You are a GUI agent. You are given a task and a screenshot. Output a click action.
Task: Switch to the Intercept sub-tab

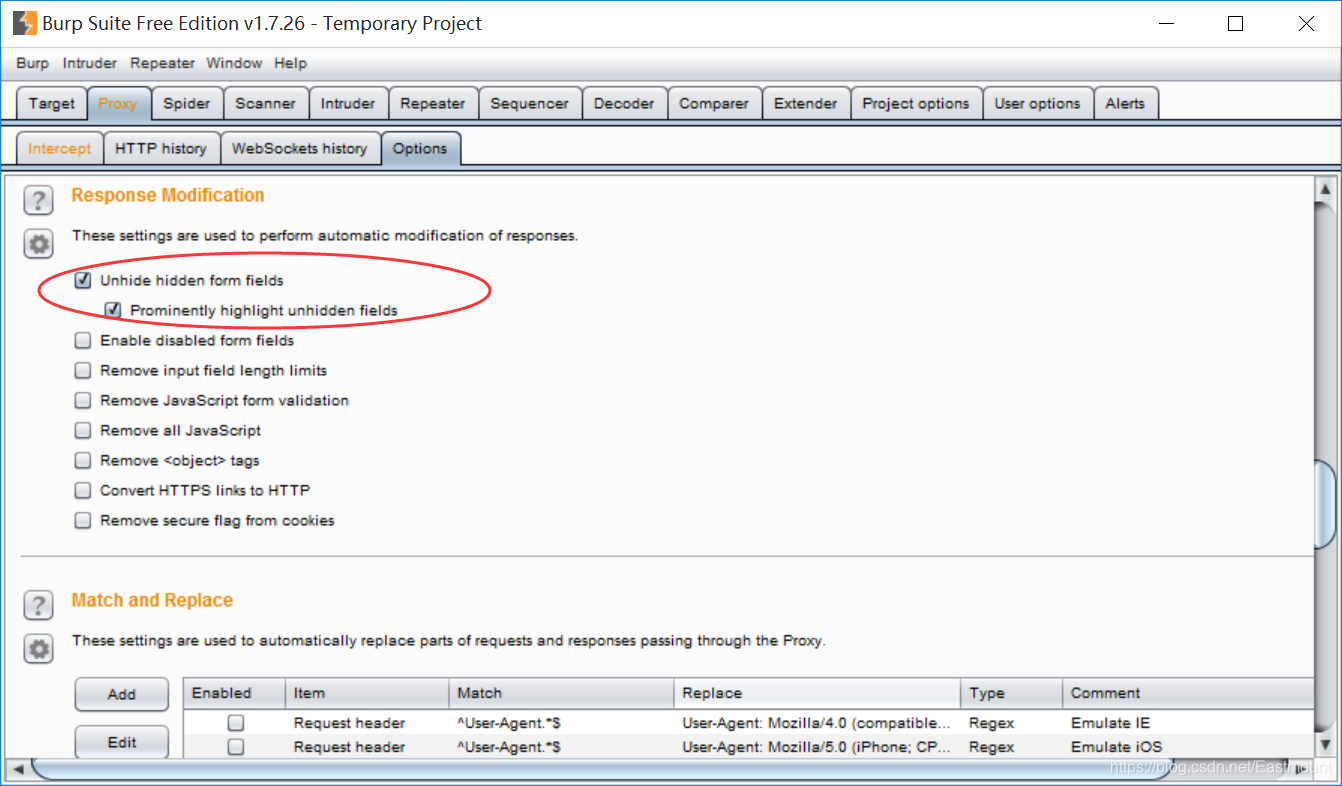[x=59, y=148]
